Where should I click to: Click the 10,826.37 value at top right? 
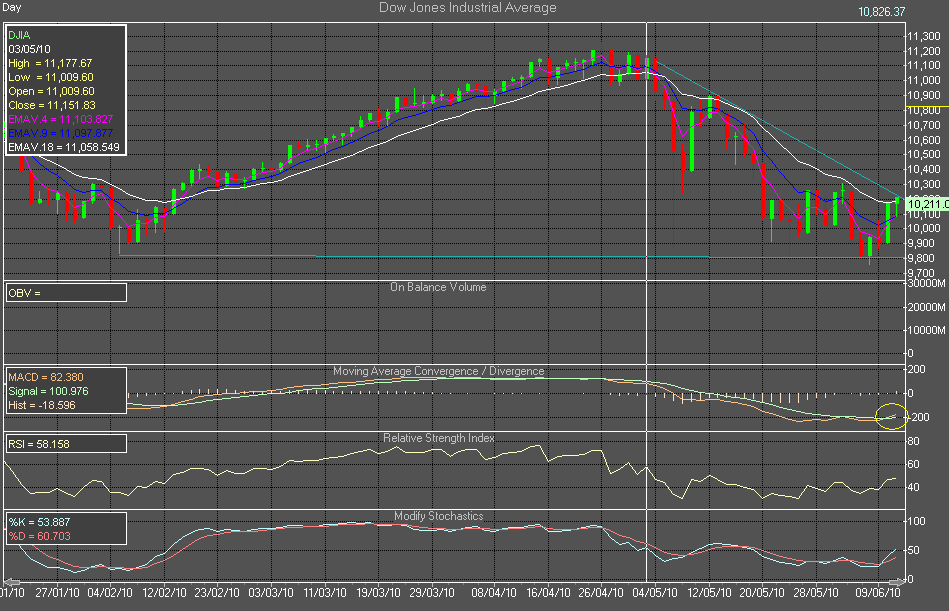(882, 11)
